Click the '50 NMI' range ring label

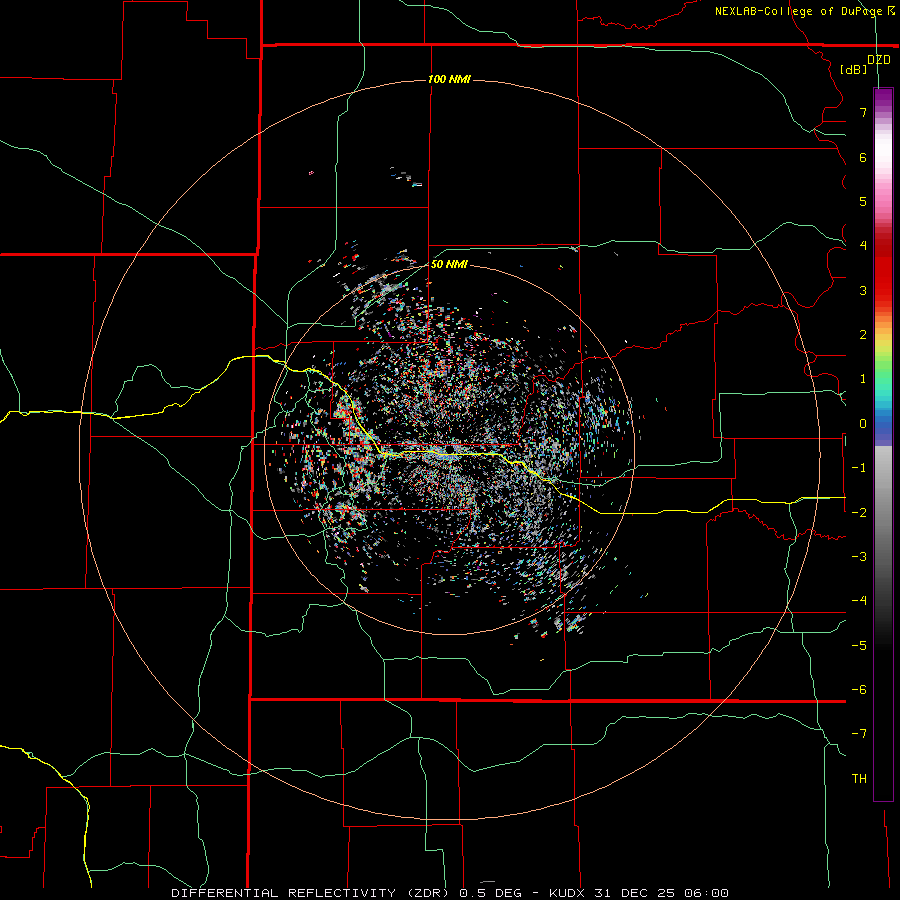(x=449, y=264)
